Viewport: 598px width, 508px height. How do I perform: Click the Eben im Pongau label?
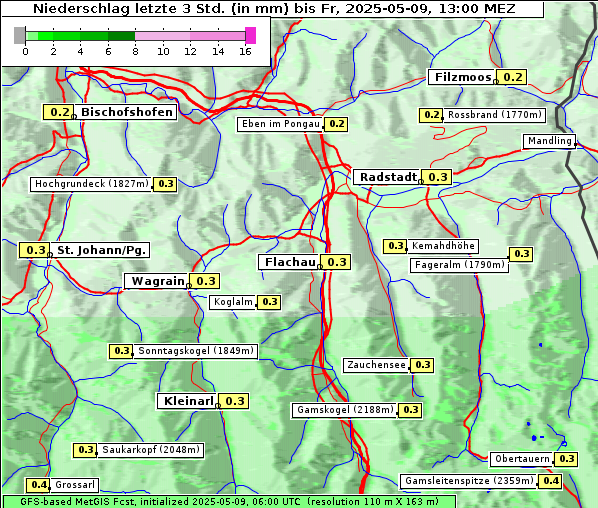281,124
